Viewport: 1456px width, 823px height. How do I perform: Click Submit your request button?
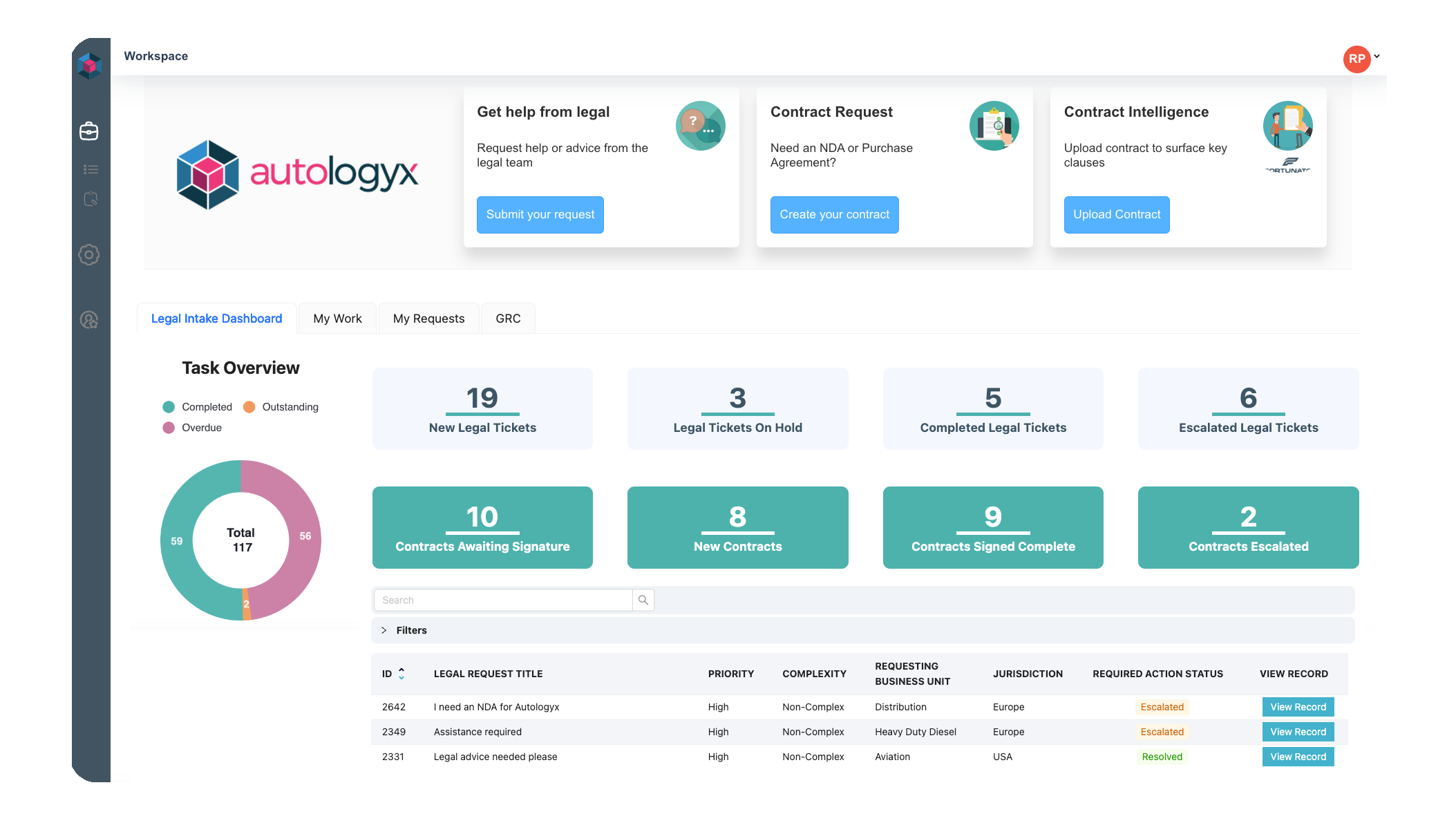[540, 214]
